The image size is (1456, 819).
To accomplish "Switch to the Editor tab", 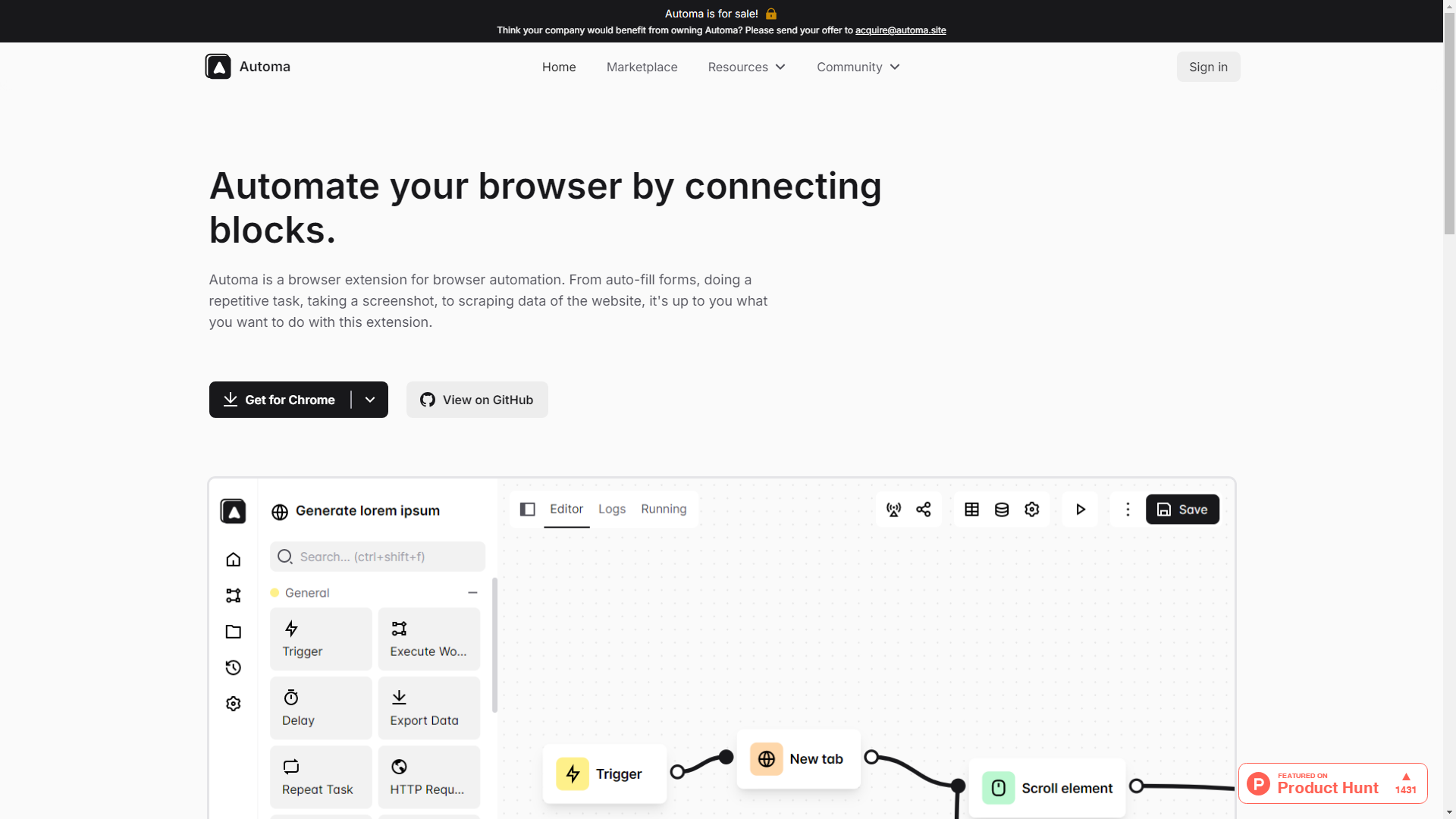I will 566,509.
